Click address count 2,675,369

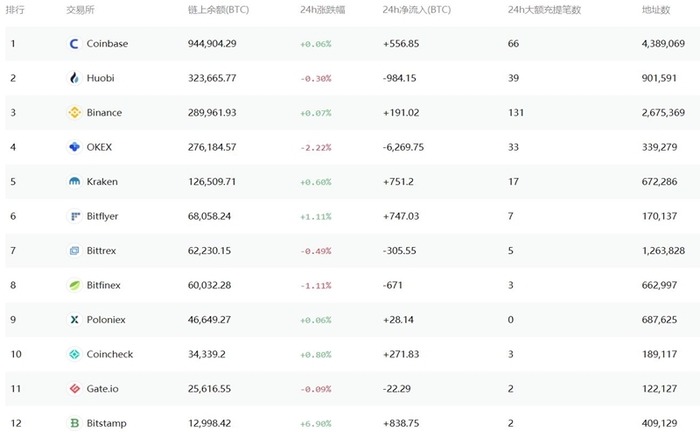[x=663, y=113]
